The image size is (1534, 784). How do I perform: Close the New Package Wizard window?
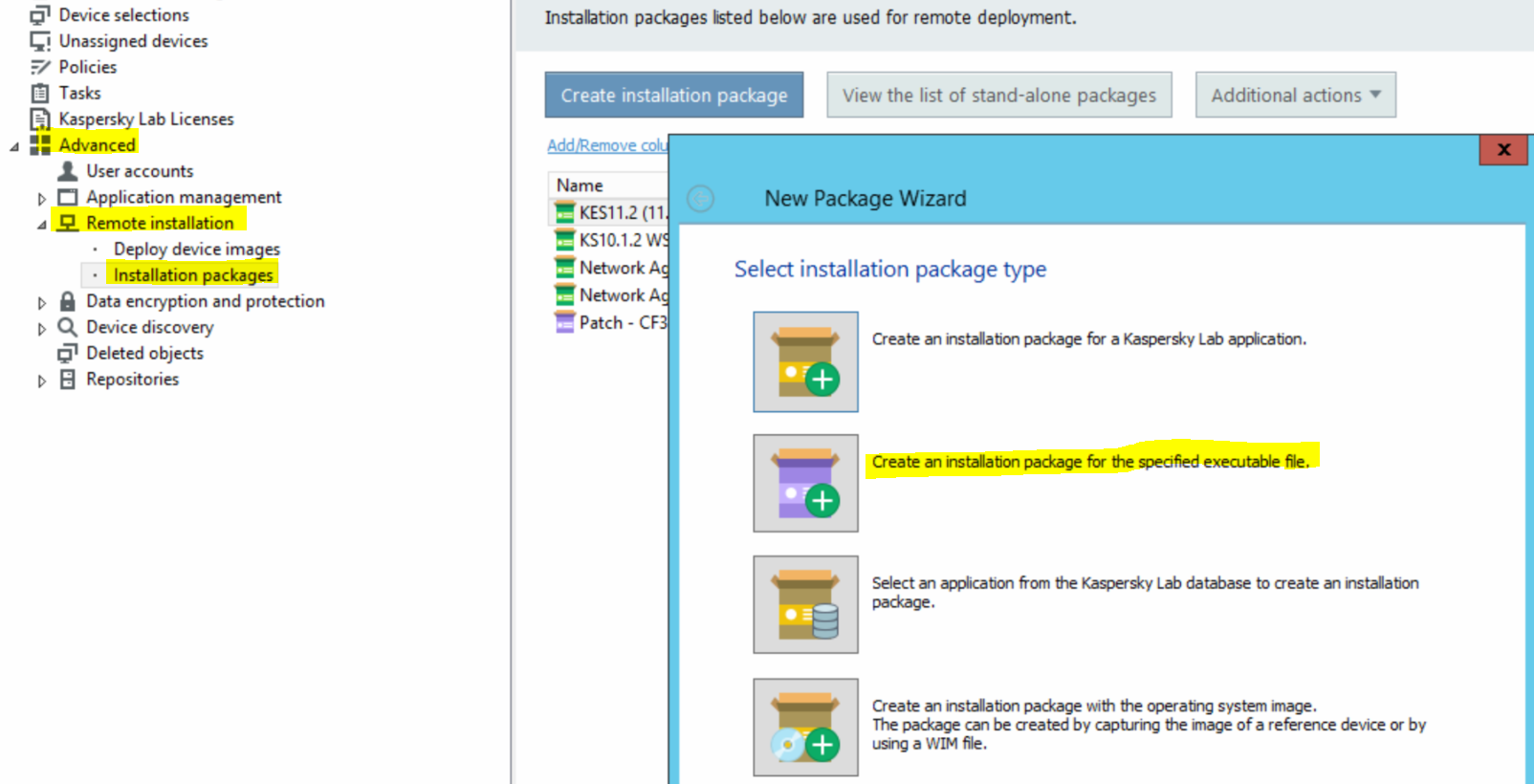tap(1503, 149)
